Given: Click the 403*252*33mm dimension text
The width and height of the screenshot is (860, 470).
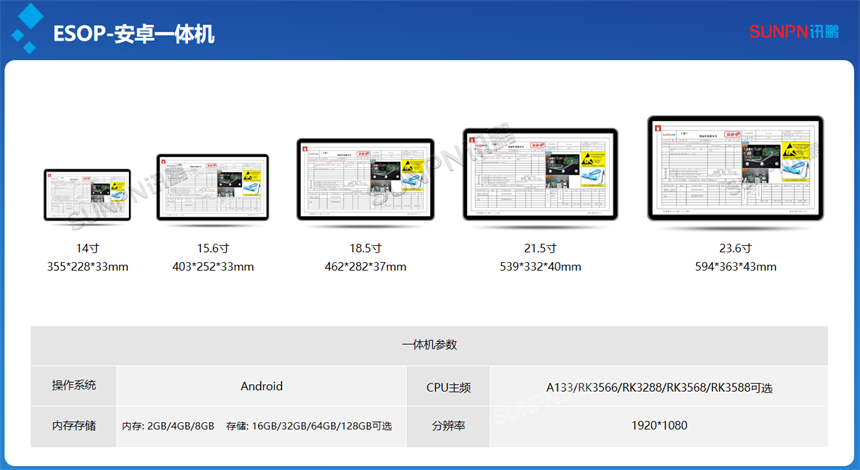Looking at the screenshot, I should click(213, 267).
